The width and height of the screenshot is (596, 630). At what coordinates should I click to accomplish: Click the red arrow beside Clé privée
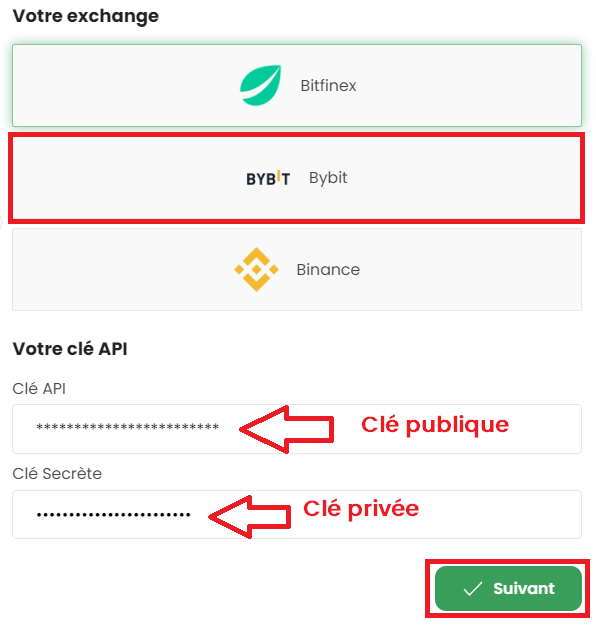(x=250, y=517)
